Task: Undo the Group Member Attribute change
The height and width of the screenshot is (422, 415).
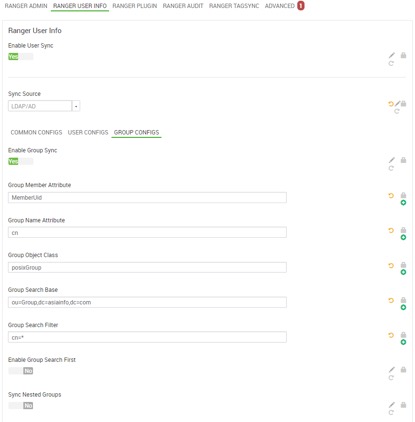Action: [x=391, y=196]
